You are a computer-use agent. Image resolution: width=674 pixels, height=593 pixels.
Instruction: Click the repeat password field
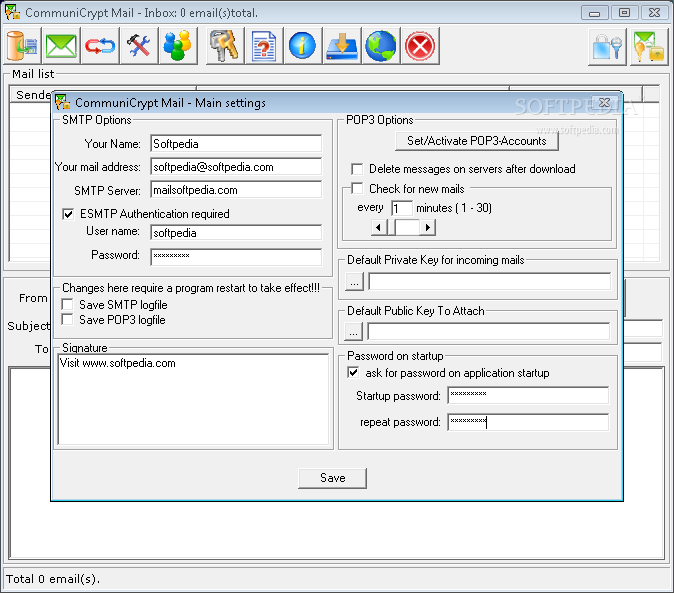click(528, 422)
